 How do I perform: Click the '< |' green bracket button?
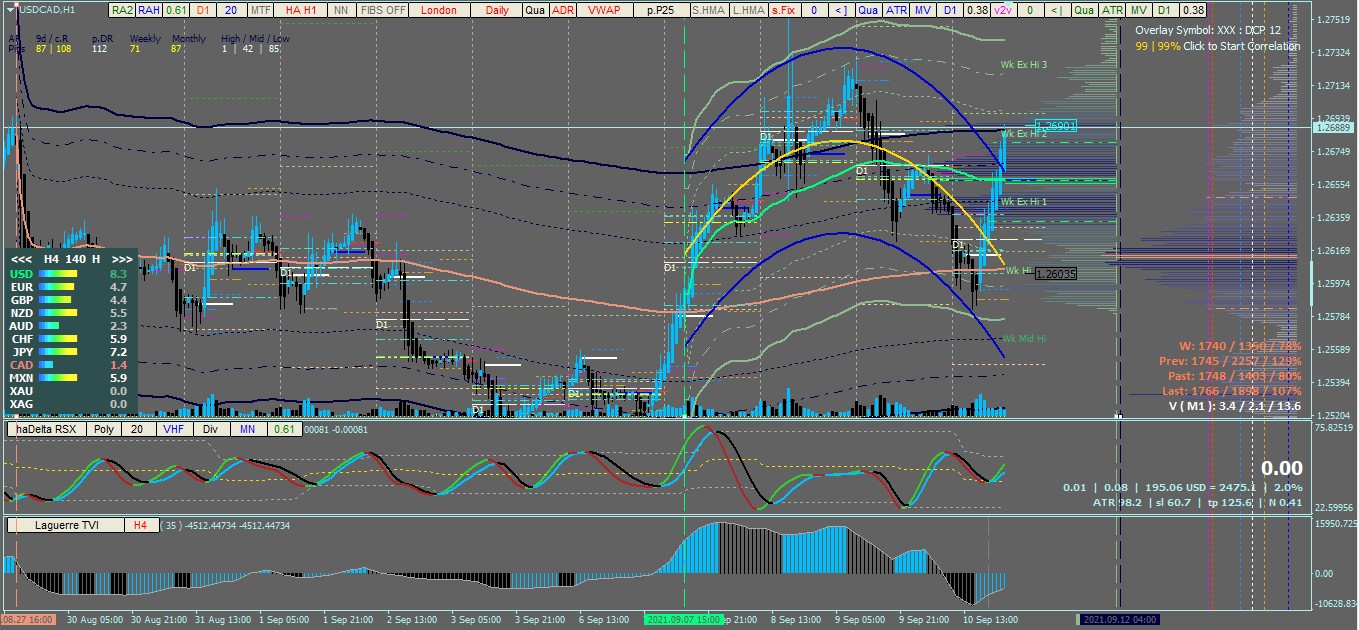click(x=1059, y=10)
